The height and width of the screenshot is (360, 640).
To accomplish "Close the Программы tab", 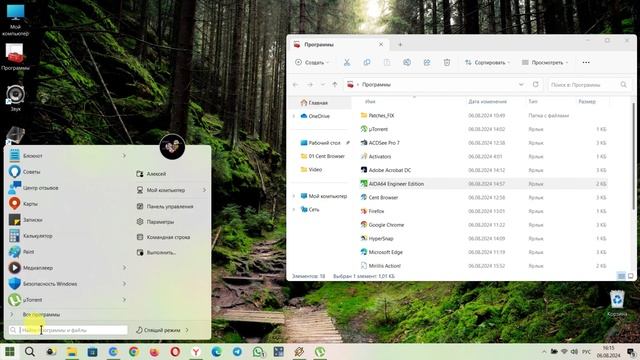I will (x=381, y=44).
